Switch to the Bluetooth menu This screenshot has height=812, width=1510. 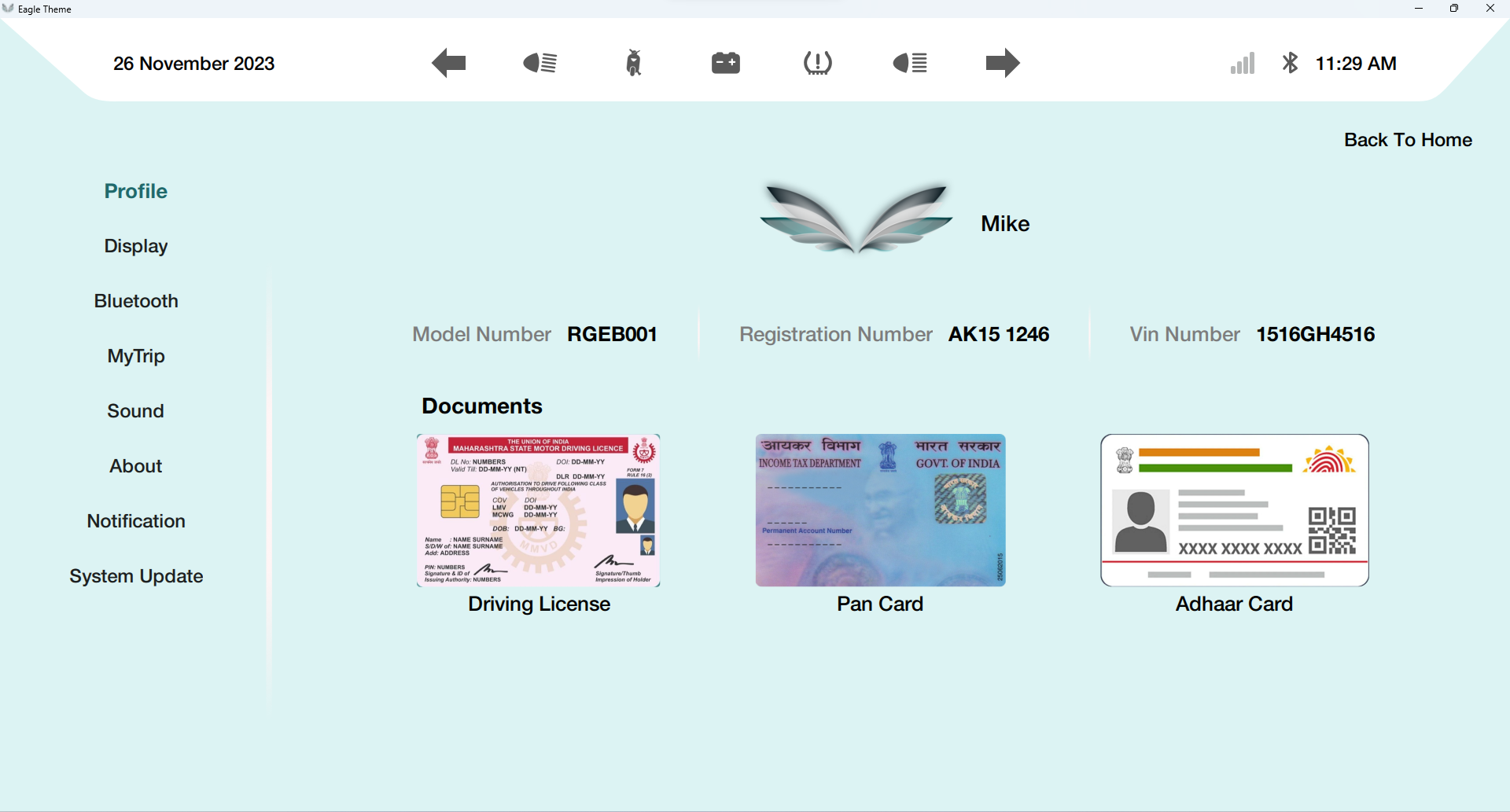coord(136,301)
